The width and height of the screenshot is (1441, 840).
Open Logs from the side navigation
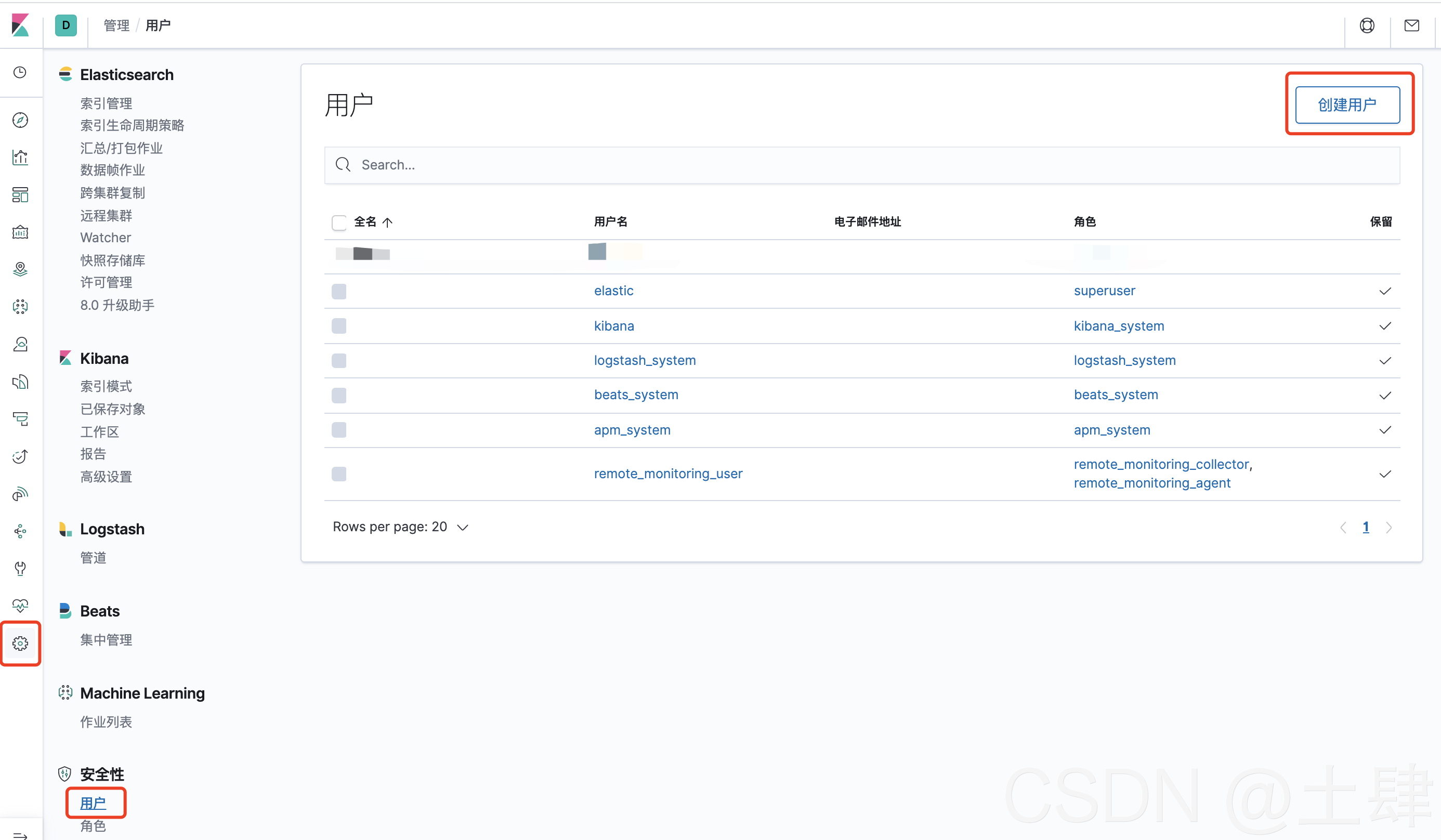20,382
